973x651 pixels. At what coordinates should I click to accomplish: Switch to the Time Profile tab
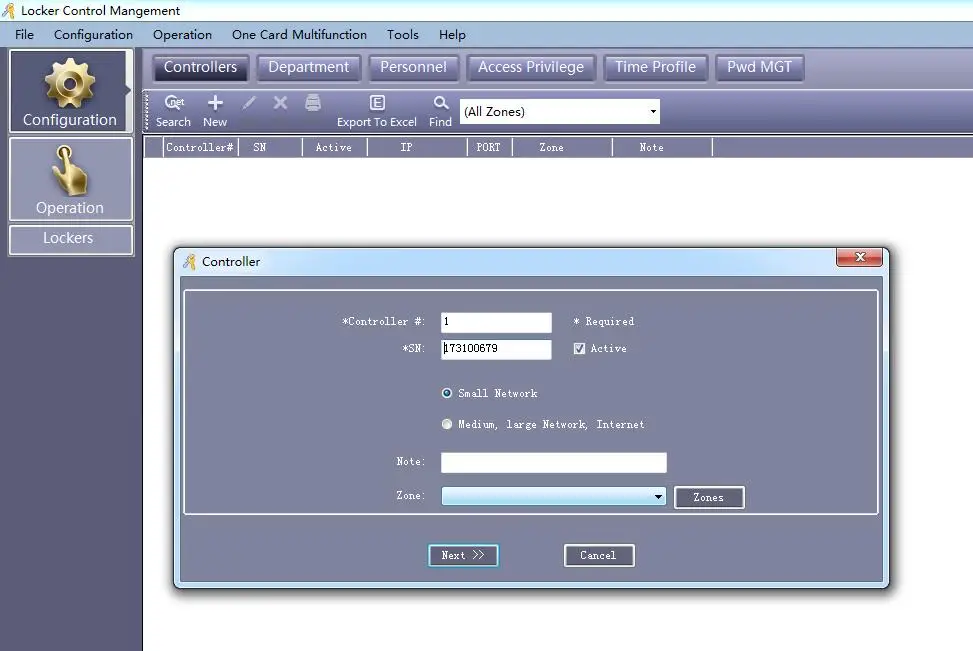click(655, 67)
